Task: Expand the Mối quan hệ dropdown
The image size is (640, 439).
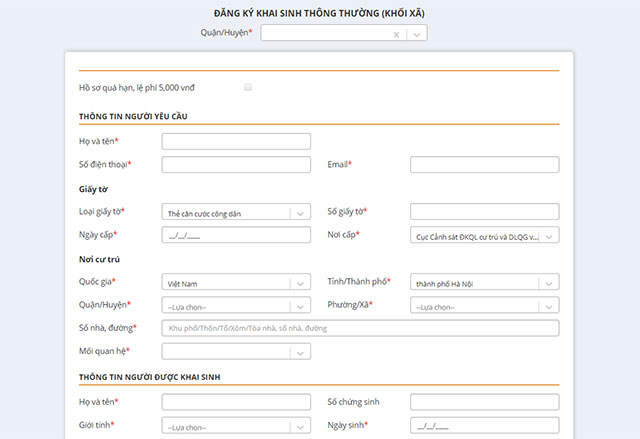Action: [236, 352]
